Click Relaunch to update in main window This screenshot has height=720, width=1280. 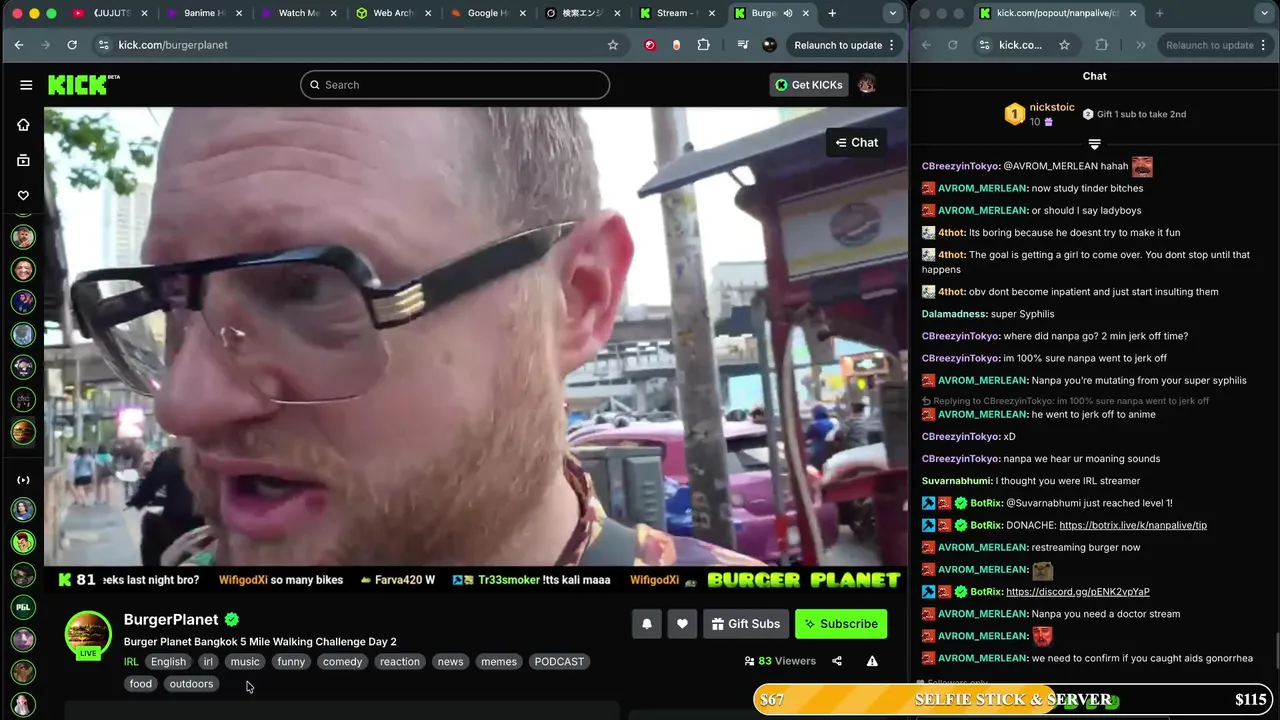(x=838, y=45)
